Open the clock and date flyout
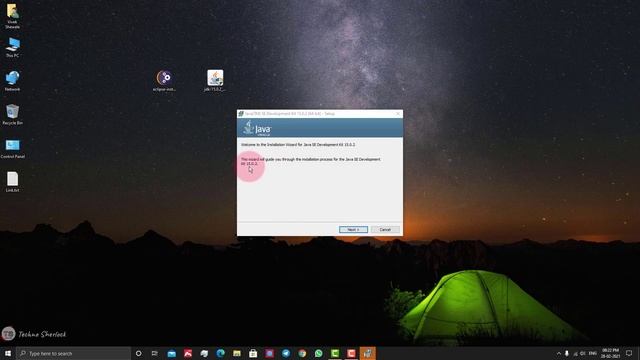 click(x=611, y=353)
